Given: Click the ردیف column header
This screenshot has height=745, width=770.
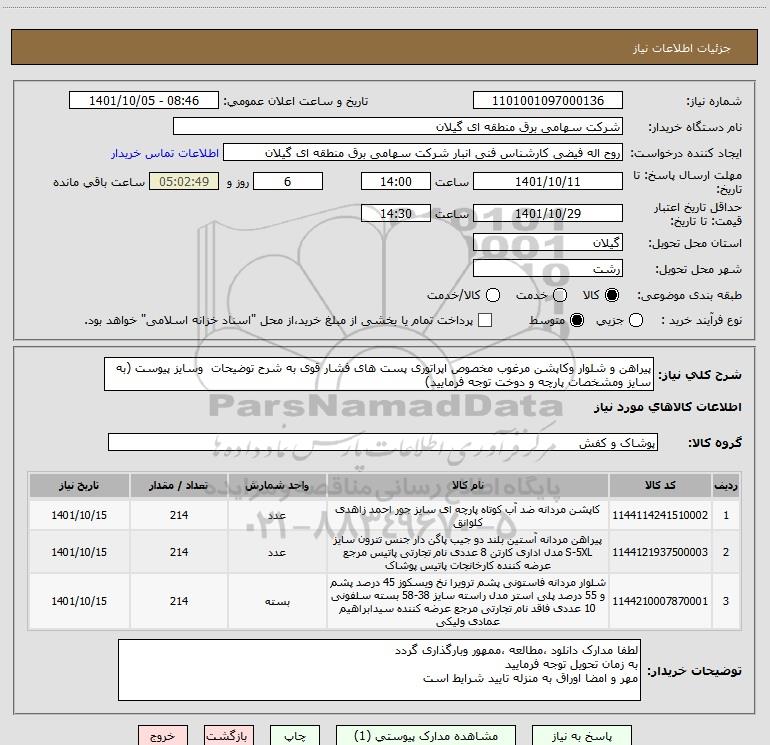Looking at the screenshot, I should pos(726,486).
